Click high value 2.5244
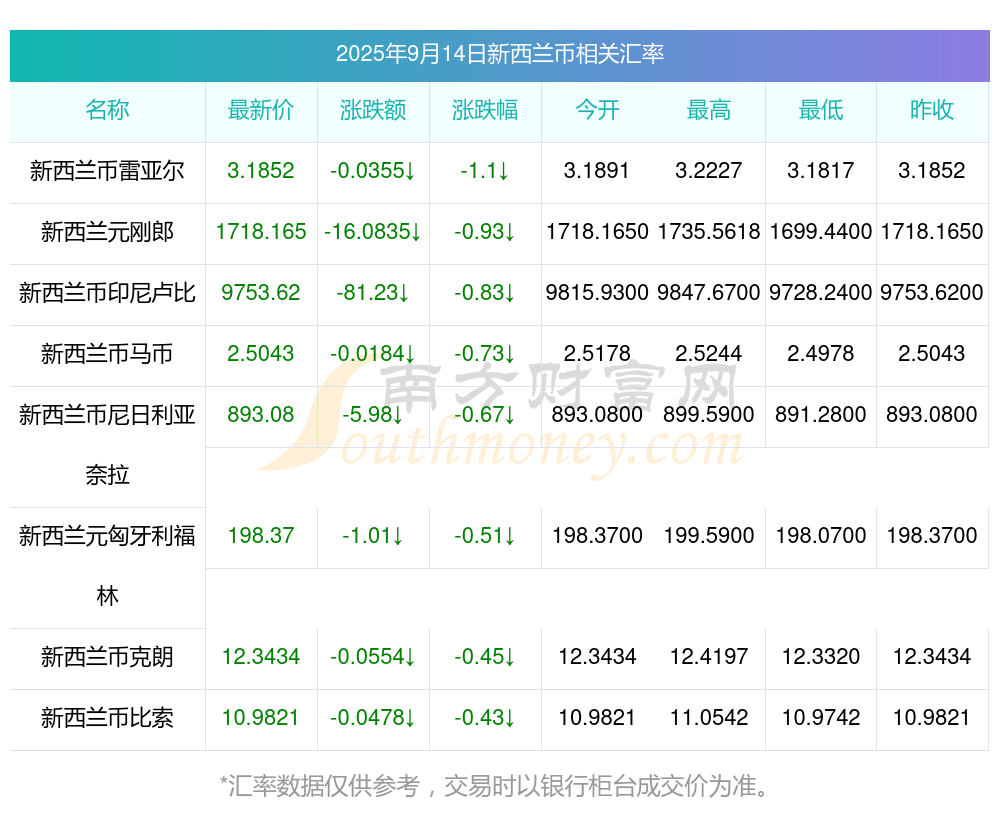 click(x=709, y=353)
